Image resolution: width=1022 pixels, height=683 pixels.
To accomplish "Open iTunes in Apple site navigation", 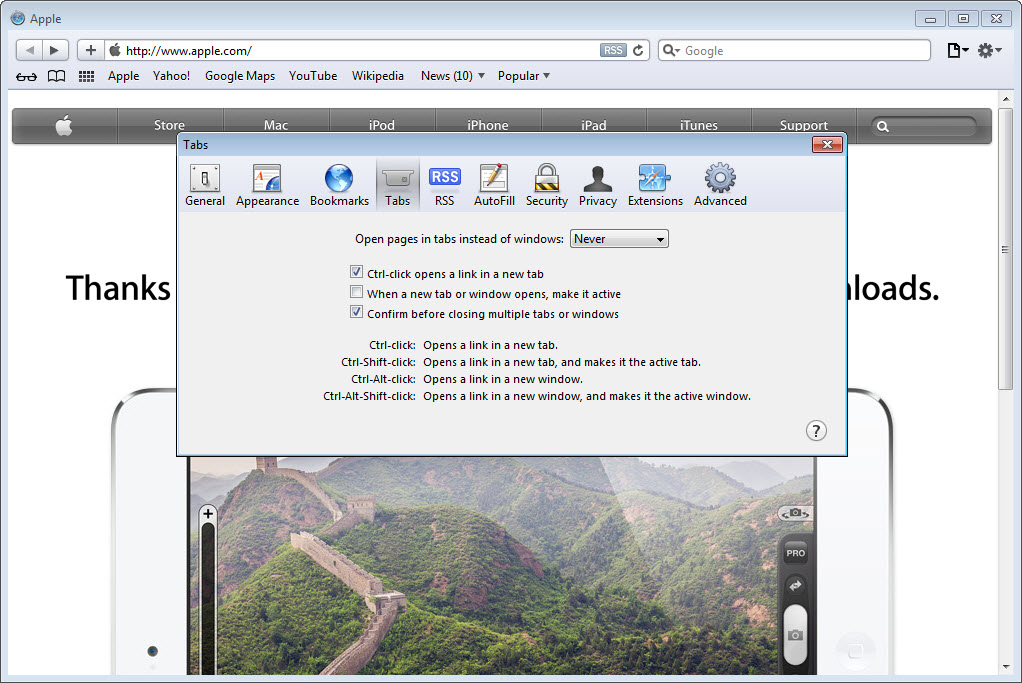I will tap(699, 125).
